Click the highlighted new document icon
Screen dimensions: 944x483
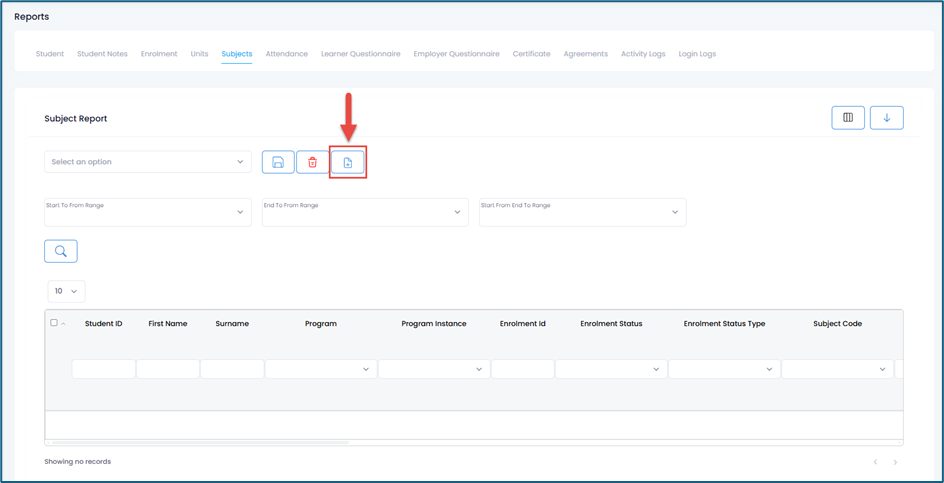[x=348, y=162]
